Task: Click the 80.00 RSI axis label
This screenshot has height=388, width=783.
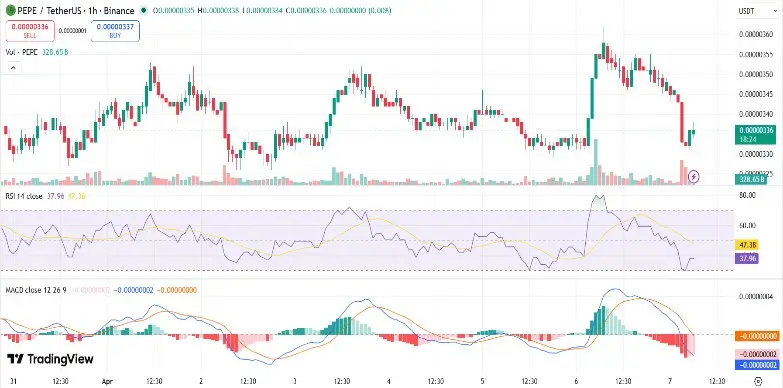Action: pyautogui.click(x=747, y=196)
